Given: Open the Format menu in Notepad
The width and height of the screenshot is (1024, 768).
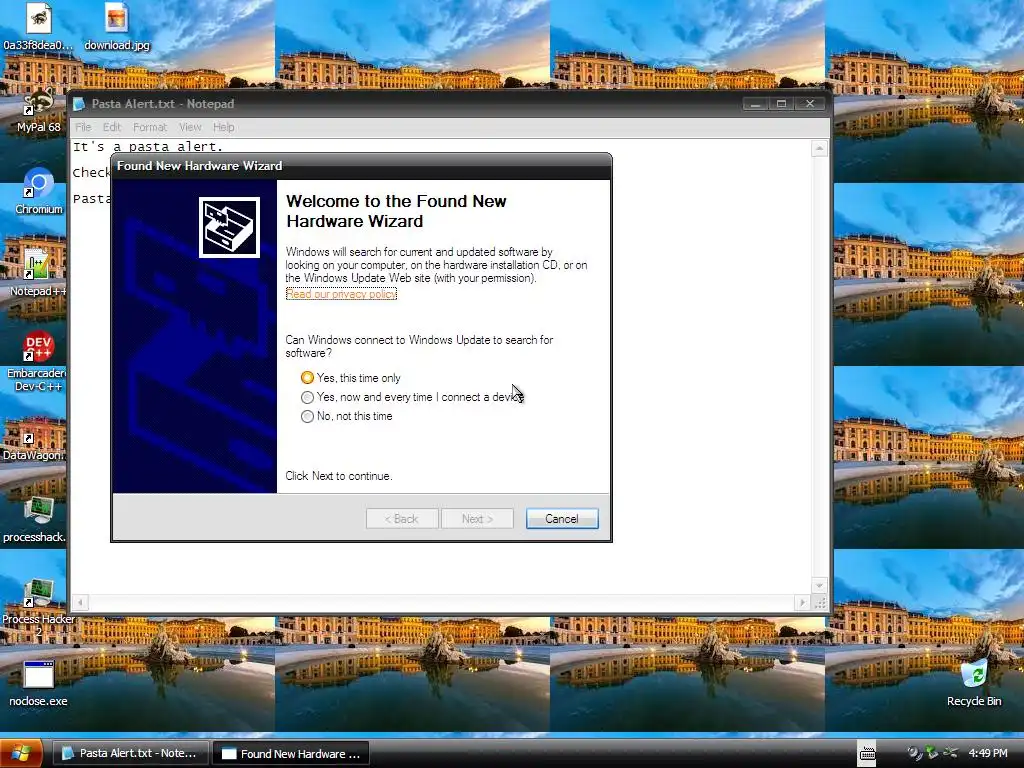Looking at the screenshot, I should pos(150,127).
